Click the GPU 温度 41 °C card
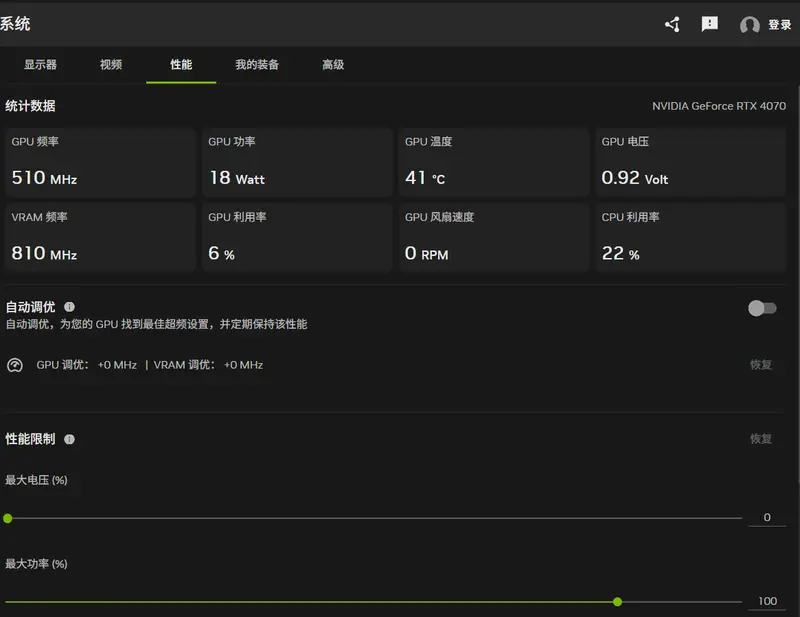This screenshot has height=617, width=800. click(x=494, y=163)
